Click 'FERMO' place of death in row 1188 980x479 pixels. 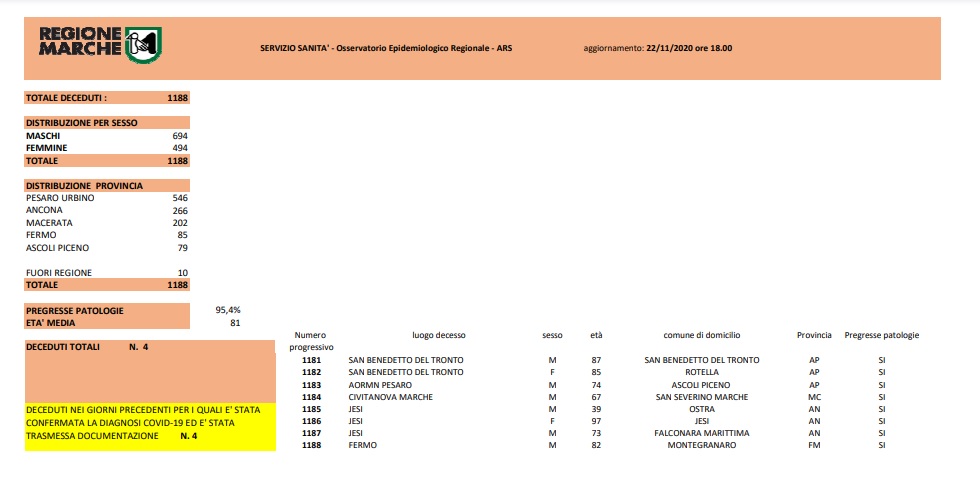(x=363, y=445)
